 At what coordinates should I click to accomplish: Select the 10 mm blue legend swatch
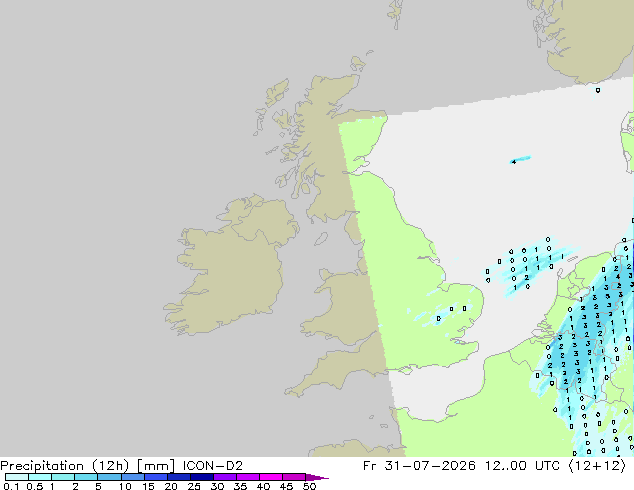133,477
